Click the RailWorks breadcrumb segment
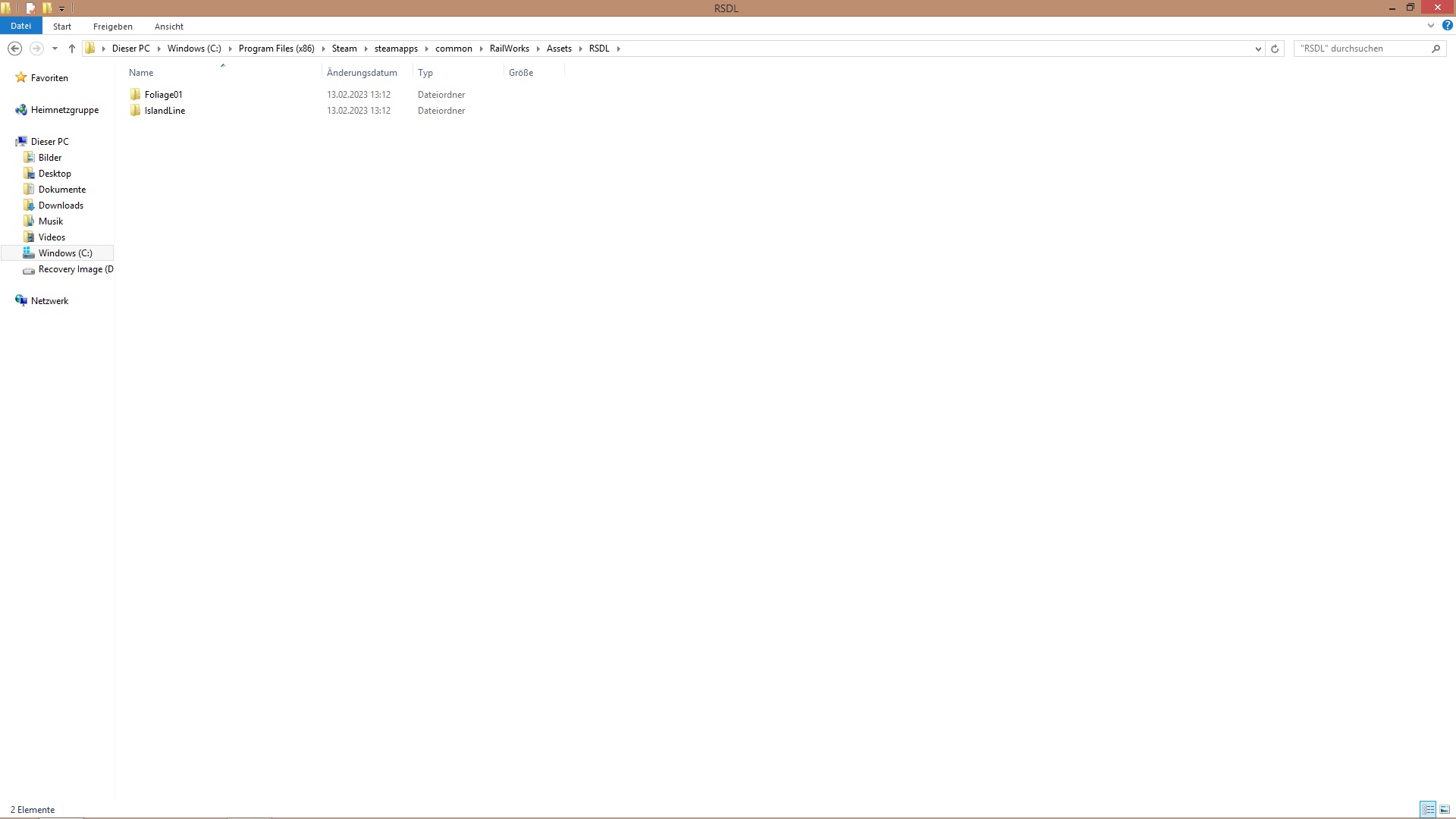1456x819 pixels. [510, 49]
